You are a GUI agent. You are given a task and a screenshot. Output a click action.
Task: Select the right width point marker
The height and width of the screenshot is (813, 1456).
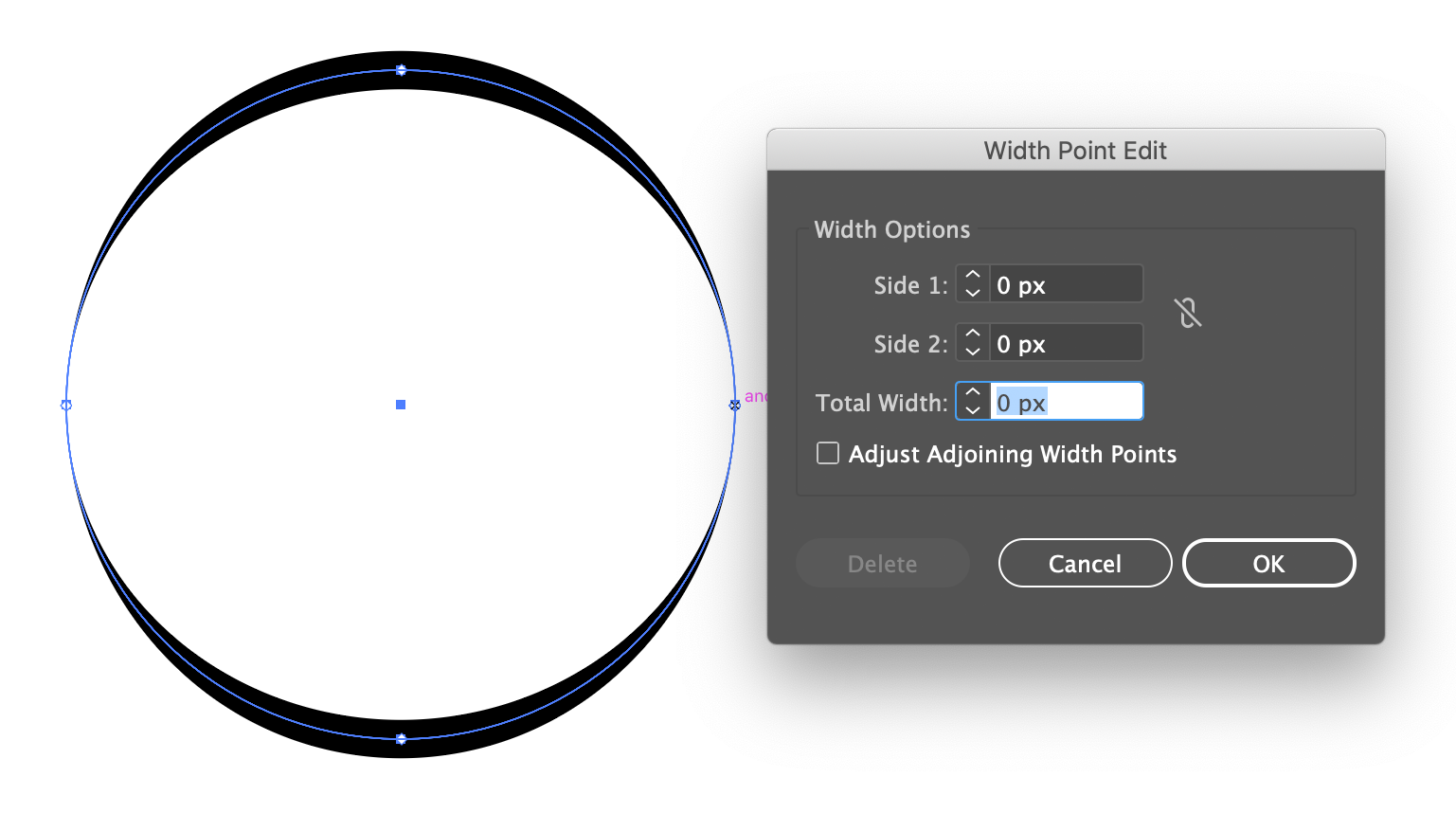(735, 405)
